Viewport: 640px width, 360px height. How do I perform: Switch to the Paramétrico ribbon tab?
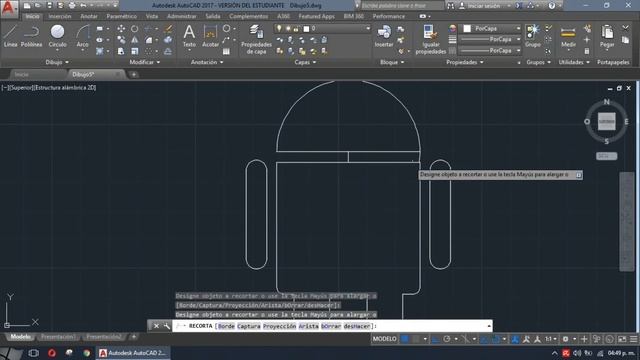click(x=122, y=16)
